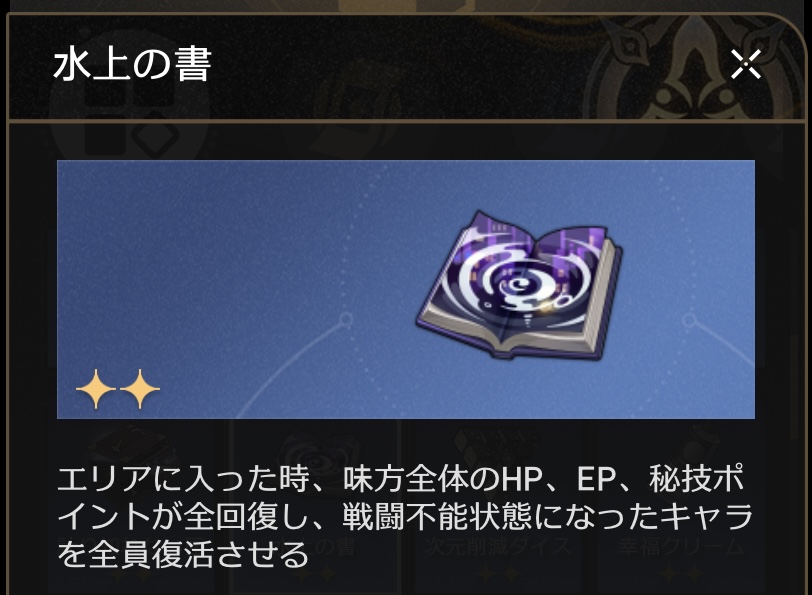Close the 水上の書 detail popup
This screenshot has width=812, height=595.
pyautogui.click(x=745, y=64)
